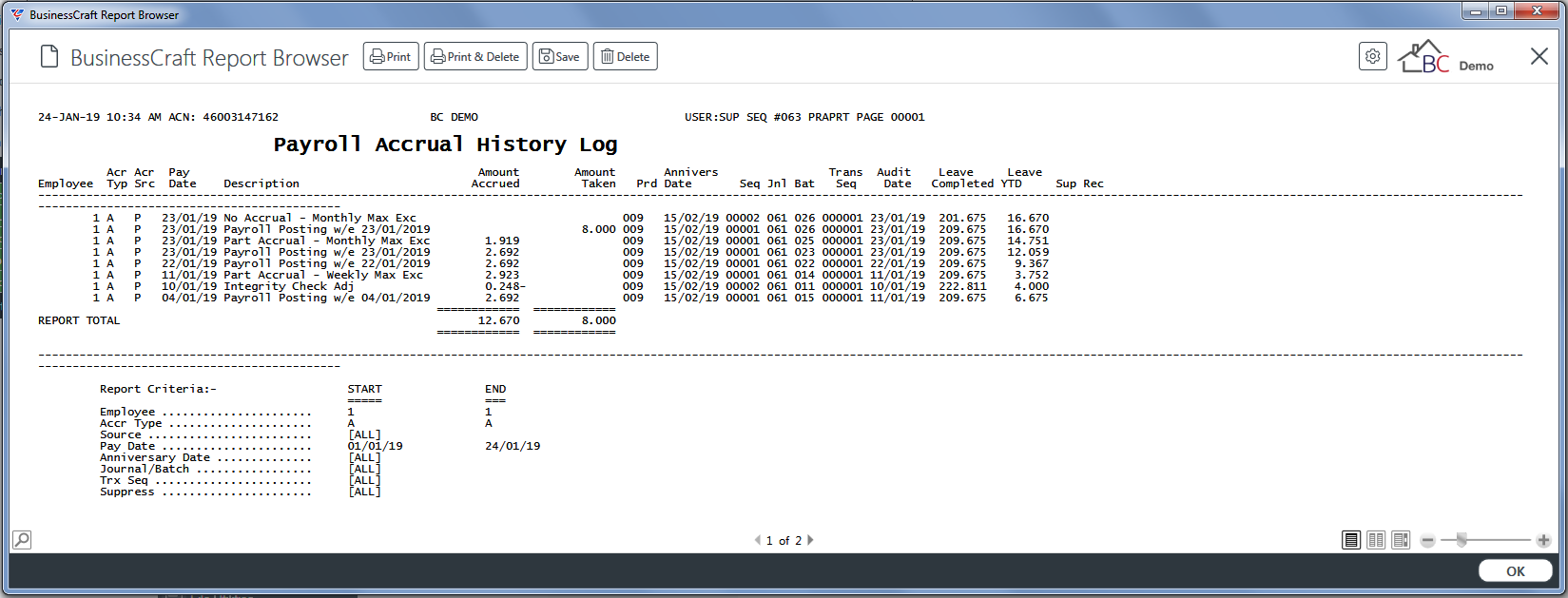1568x598 pixels.
Task: Click the "1 of 2" page indicator
Action: click(x=784, y=541)
